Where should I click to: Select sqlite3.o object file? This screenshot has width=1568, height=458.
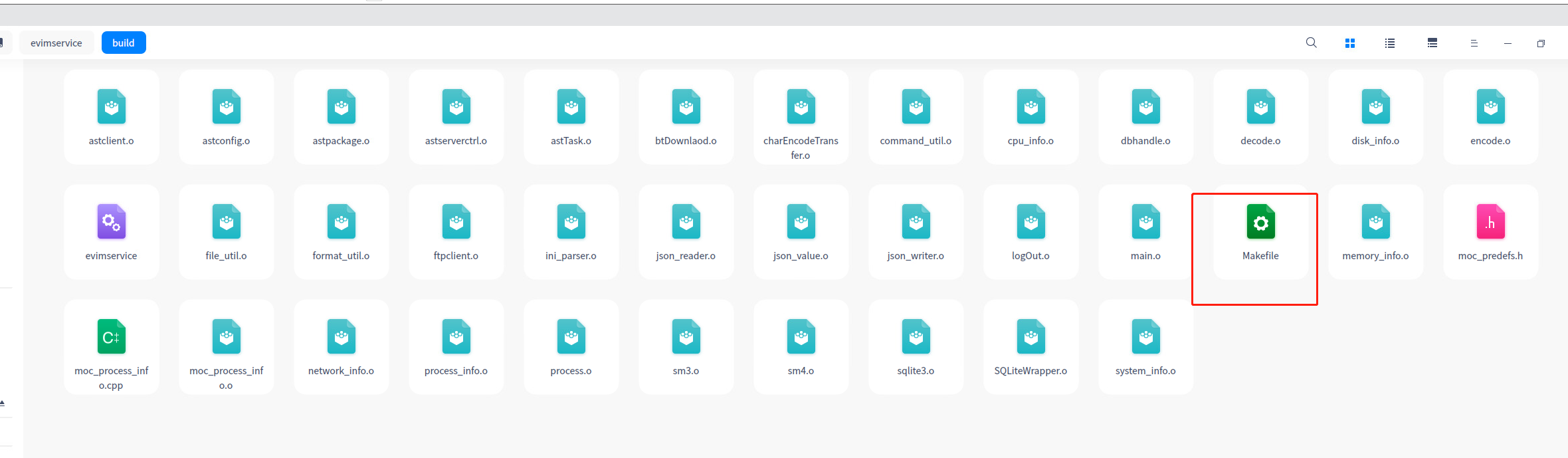(916, 347)
